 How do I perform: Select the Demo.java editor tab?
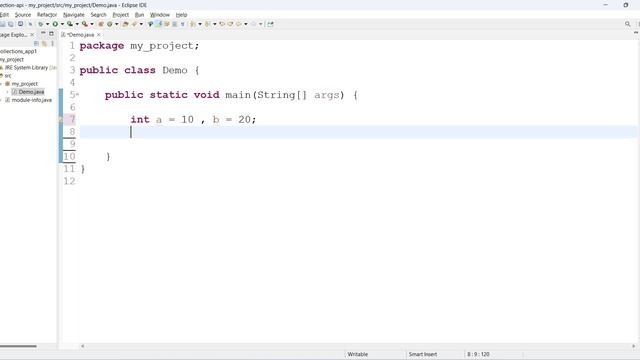(80, 35)
